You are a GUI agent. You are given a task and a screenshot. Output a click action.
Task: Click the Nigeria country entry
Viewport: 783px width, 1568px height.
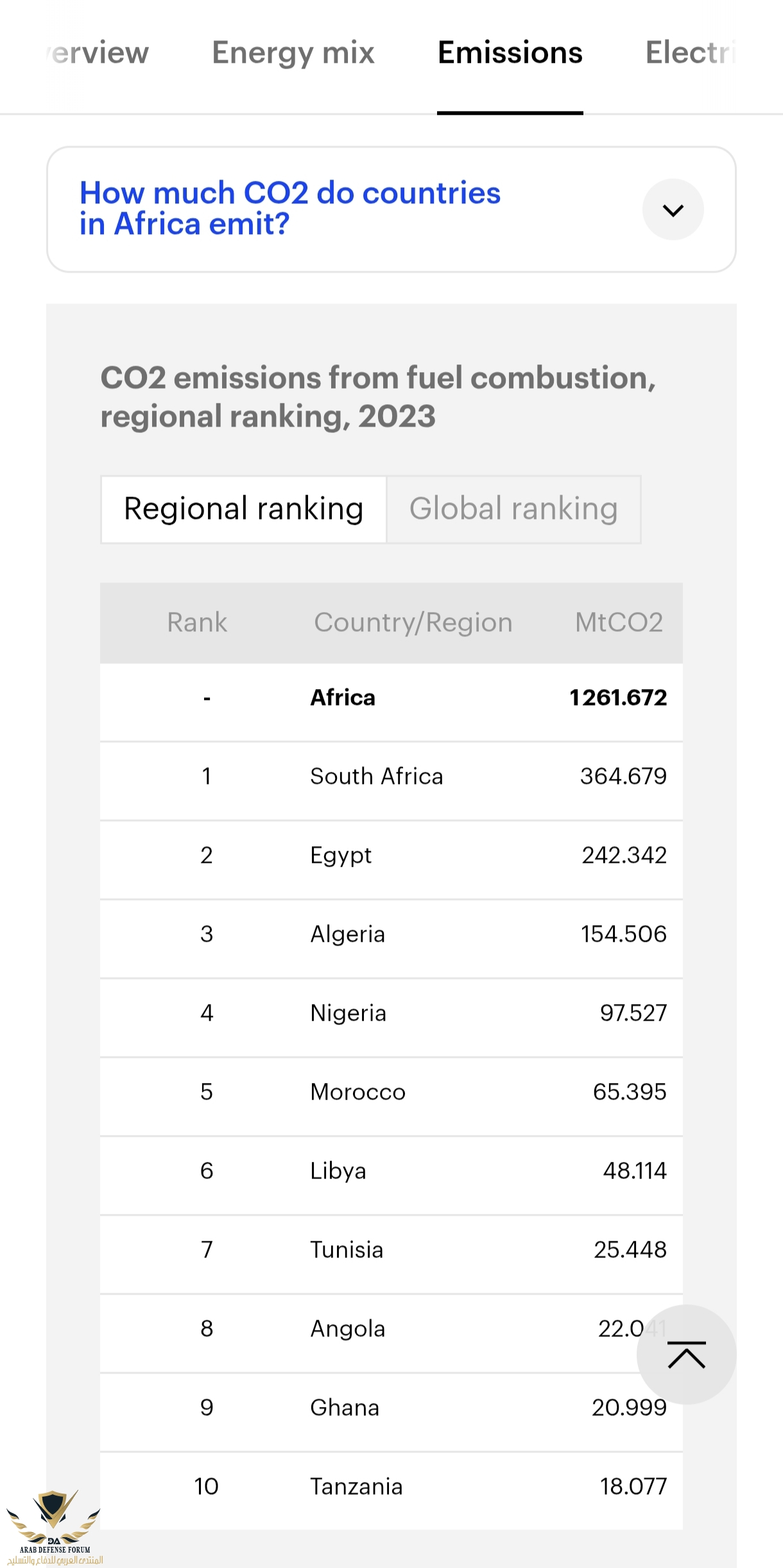pos(348,1013)
